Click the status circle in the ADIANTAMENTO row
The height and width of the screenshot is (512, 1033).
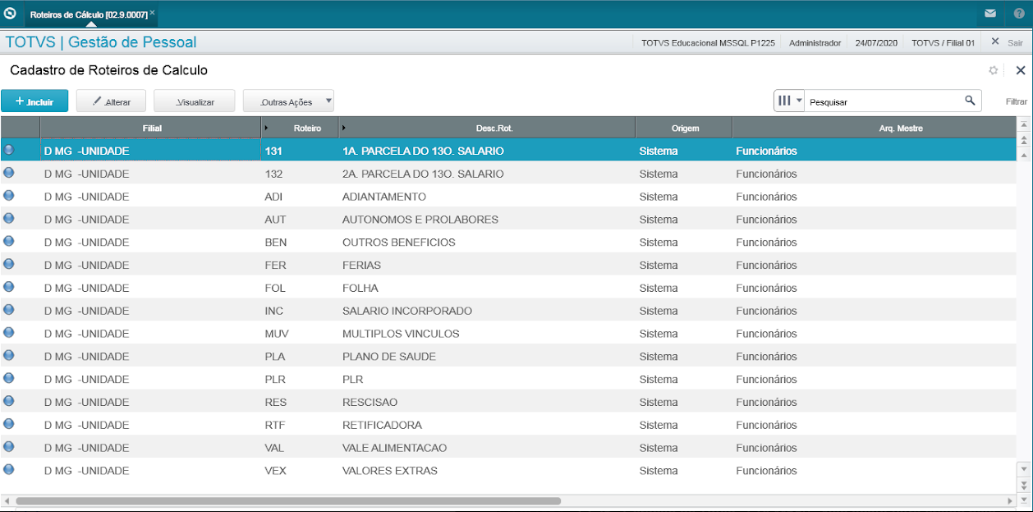(9, 196)
